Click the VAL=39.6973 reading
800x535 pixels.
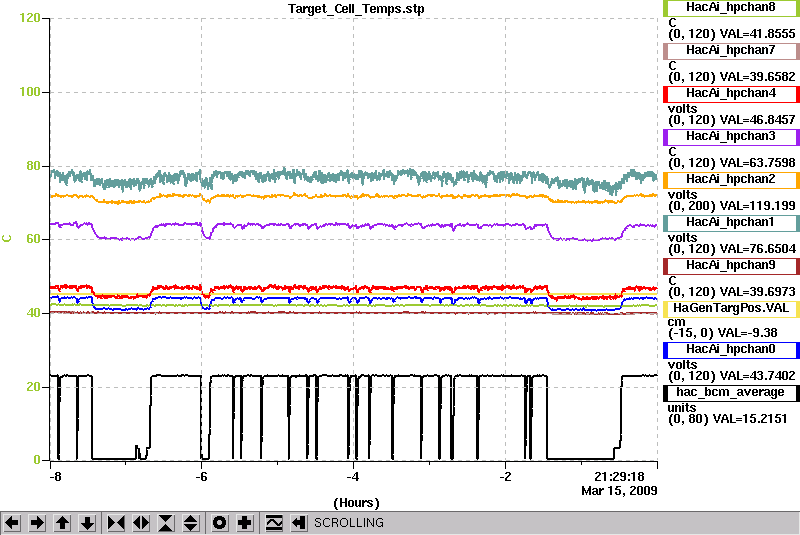757,292
